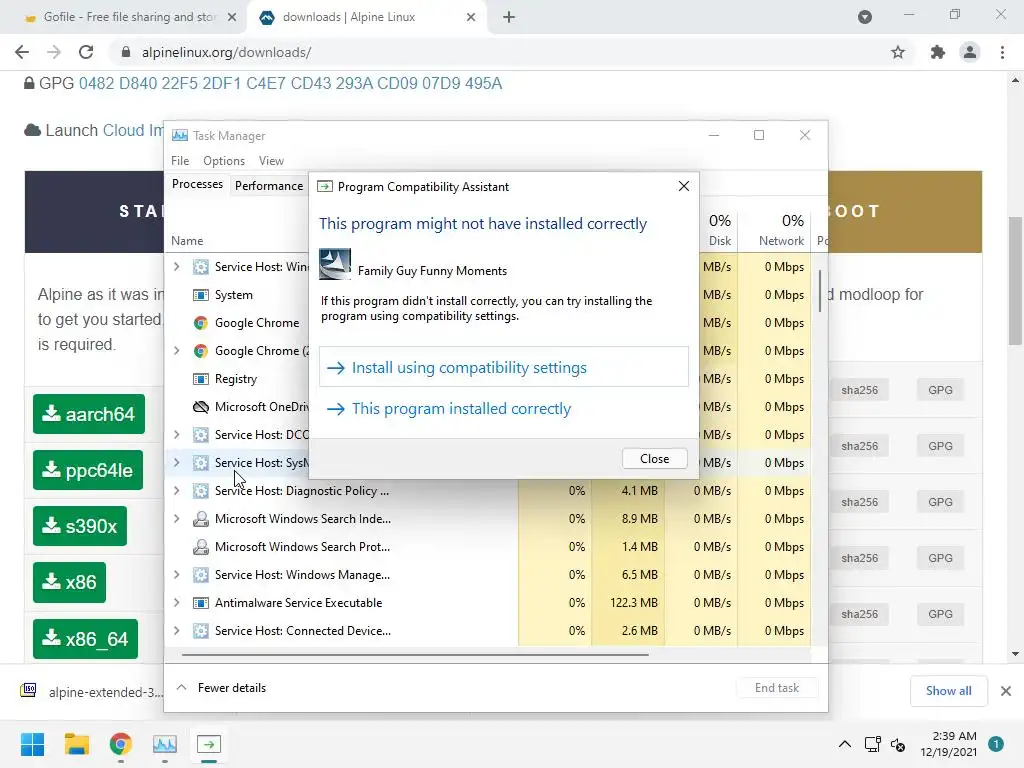
Task: Open Options menu in Task Manager
Action: pos(224,161)
